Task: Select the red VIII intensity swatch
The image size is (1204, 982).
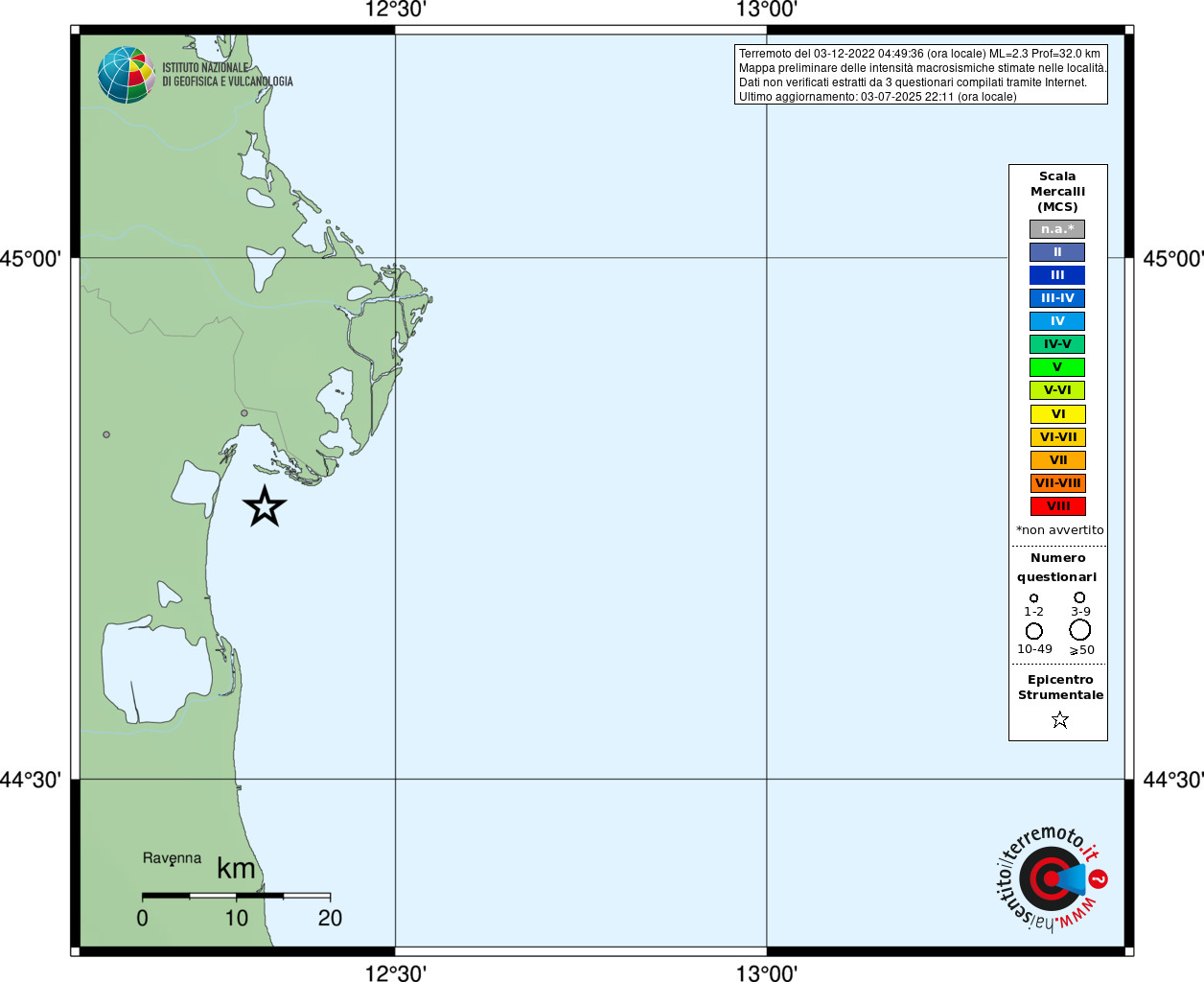Action: (1057, 506)
